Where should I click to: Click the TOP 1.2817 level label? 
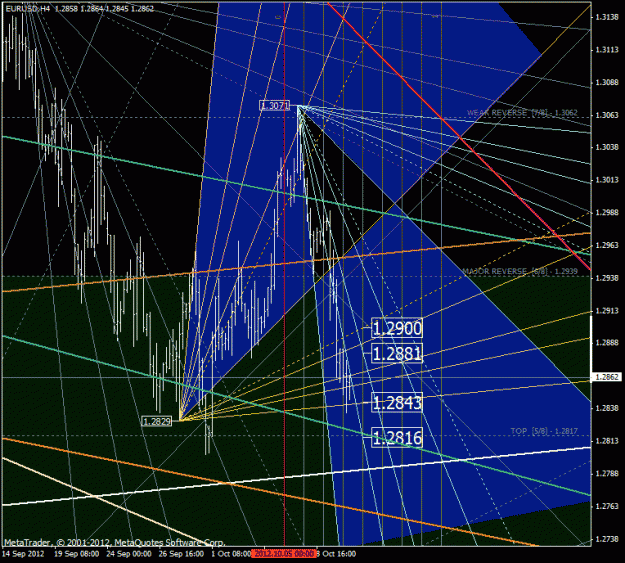tap(544, 431)
